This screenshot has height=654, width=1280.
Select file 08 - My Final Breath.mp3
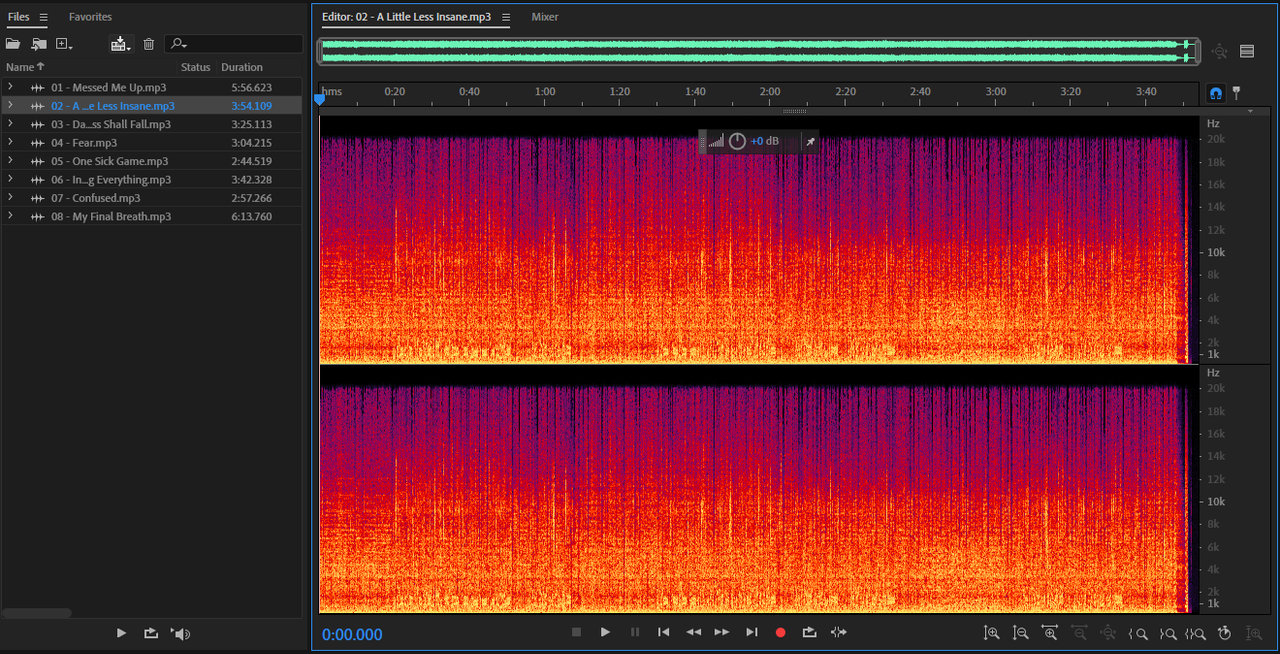(111, 216)
